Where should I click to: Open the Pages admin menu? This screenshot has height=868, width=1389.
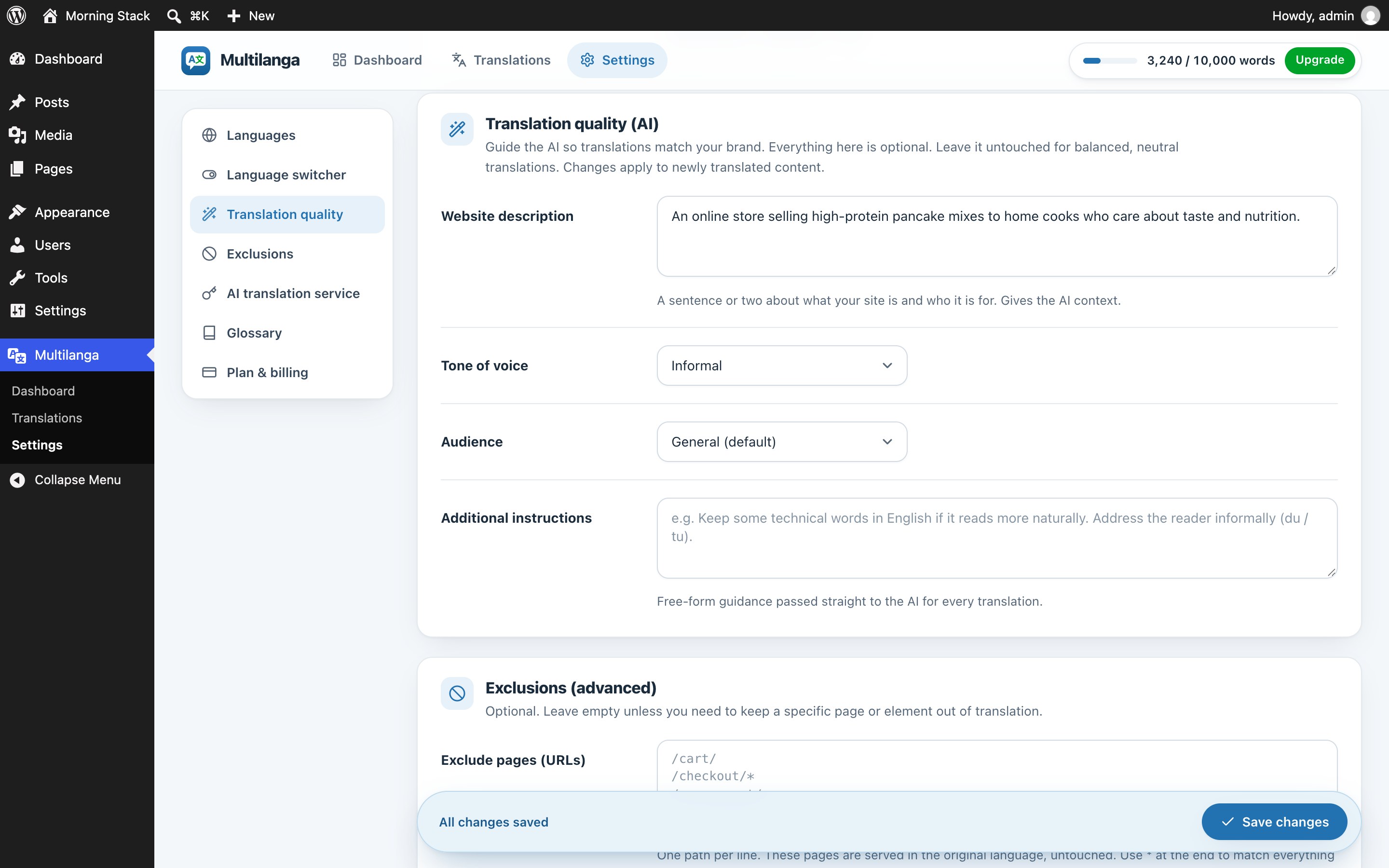tap(77, 168)
